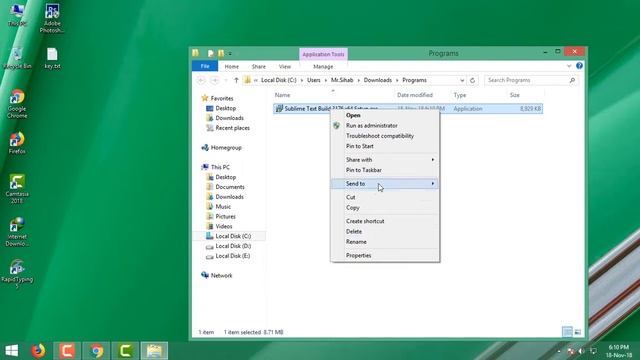Viewport: 640px width, 360px height.
Task: Select the key.txt file on desktop
Action: tap(52, 58)
